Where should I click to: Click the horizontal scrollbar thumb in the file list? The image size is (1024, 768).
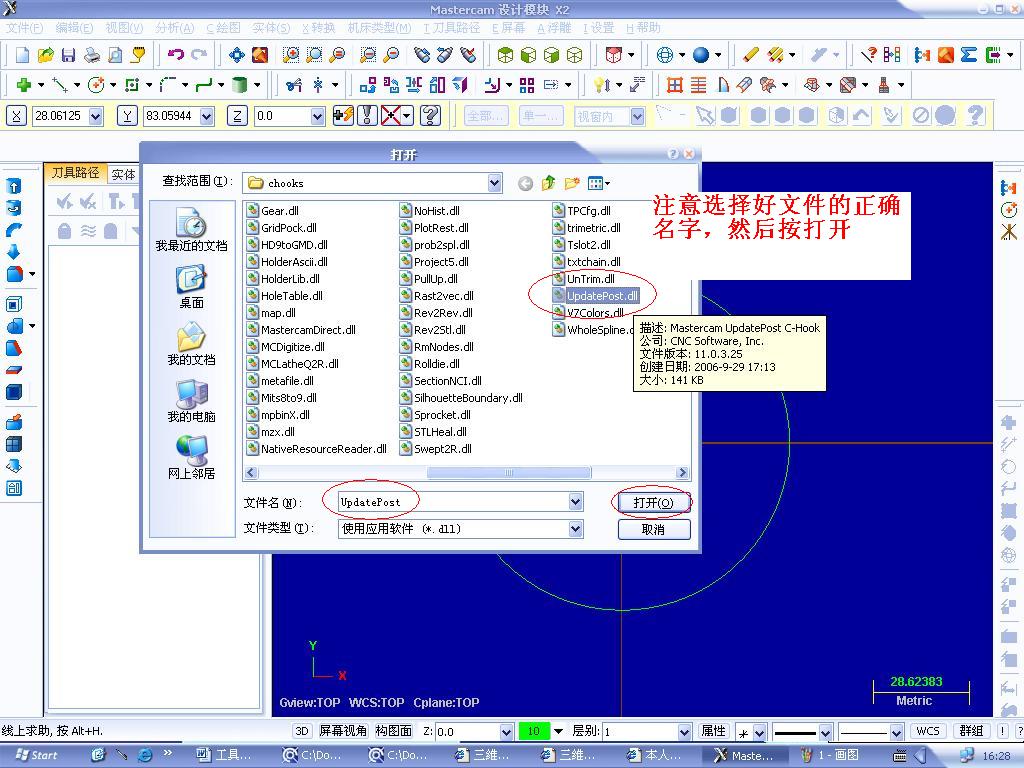(509, 472)
